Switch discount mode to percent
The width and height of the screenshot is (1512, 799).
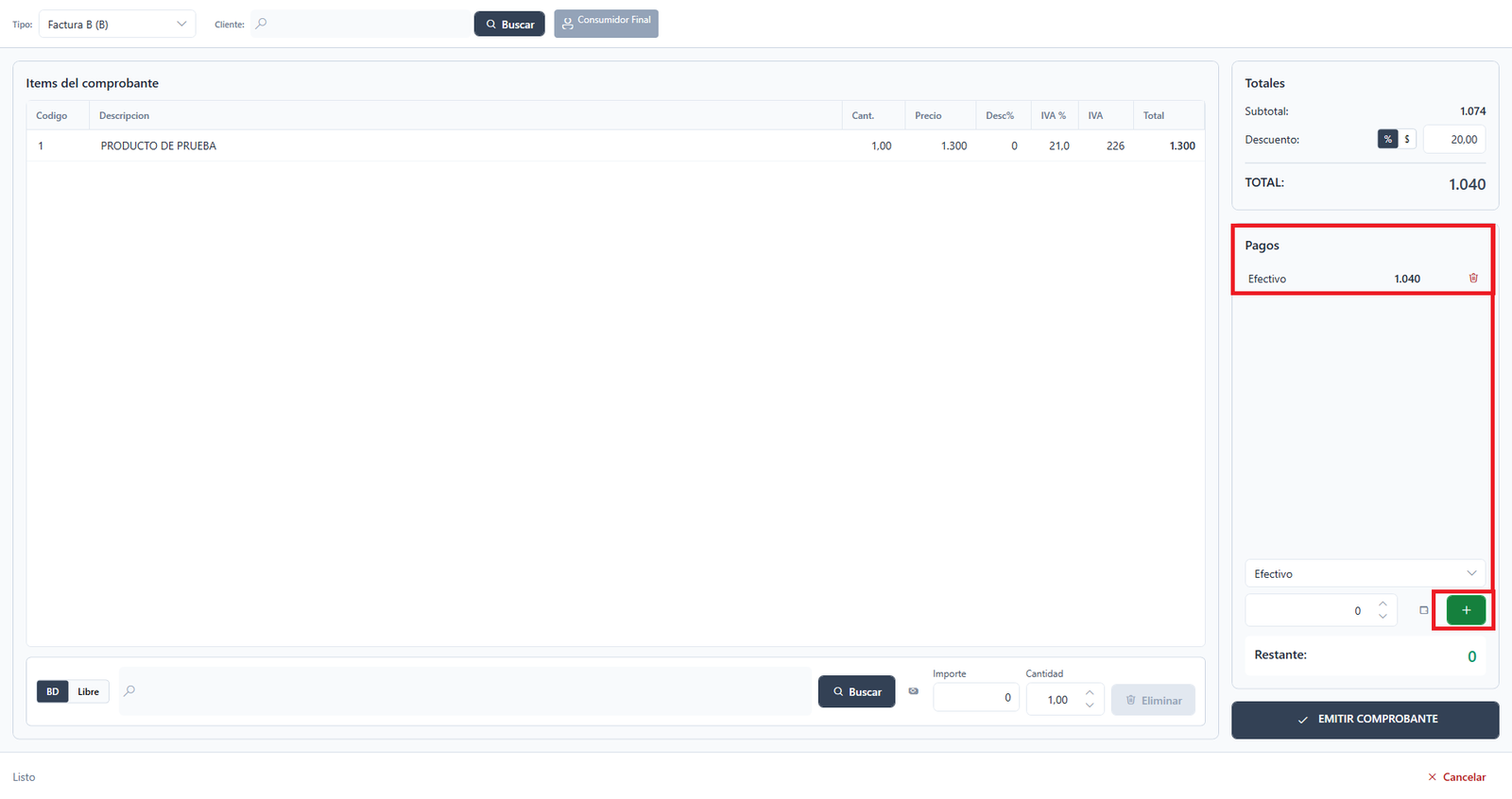(x=1387, y=139)
